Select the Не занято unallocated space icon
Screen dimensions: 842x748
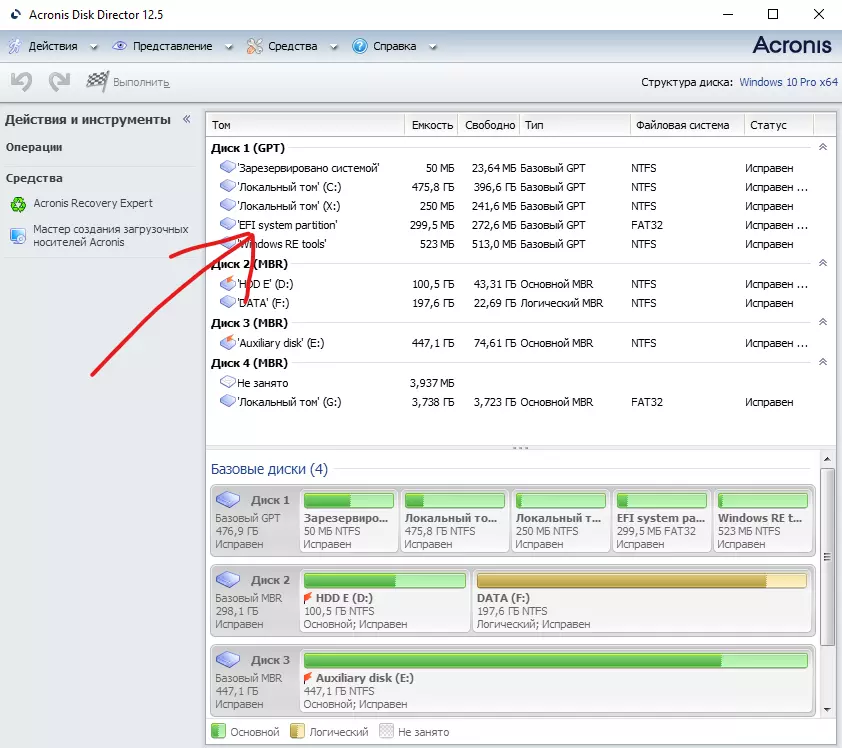pyautogui.click(x=228, y=382)
